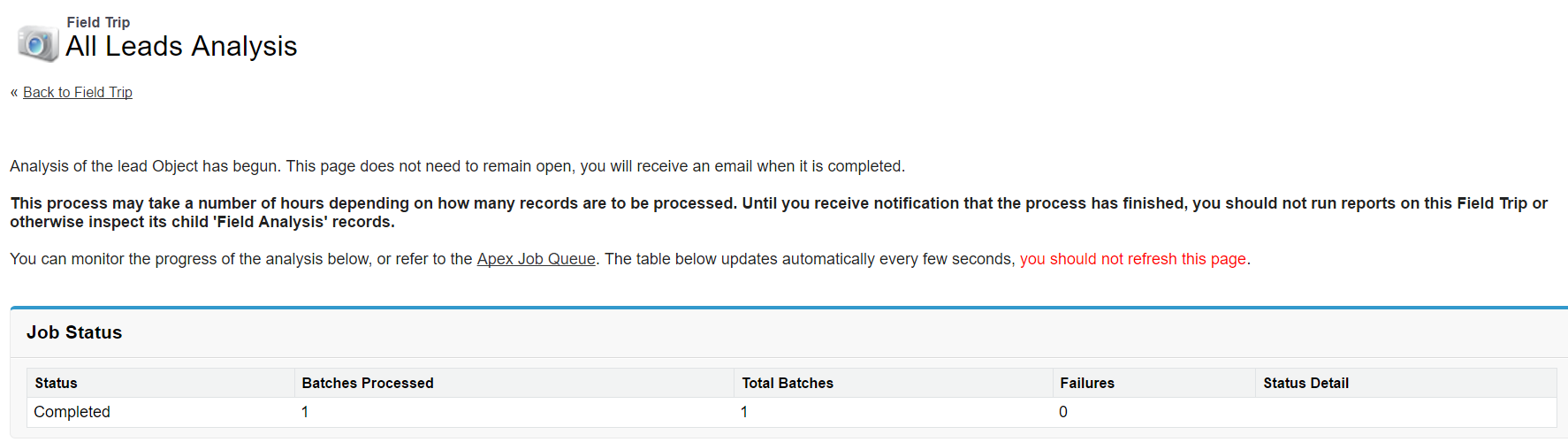The height and width of the screenshot is (442, 1568).
Task: Click the Total Batches column header
Action: [x=788, y=383]
